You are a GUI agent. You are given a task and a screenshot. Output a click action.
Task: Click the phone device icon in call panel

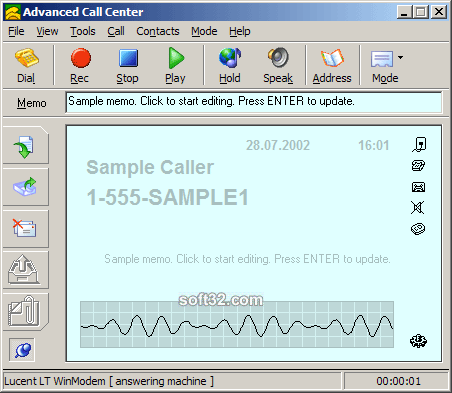tap(418, 165)
